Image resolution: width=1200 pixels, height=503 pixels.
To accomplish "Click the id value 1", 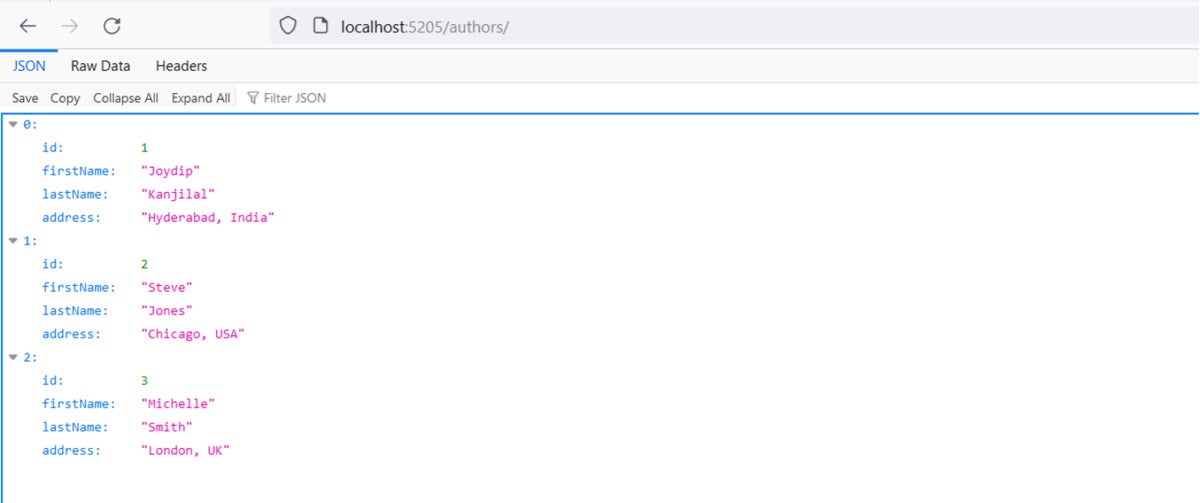I will pos(145,148).
